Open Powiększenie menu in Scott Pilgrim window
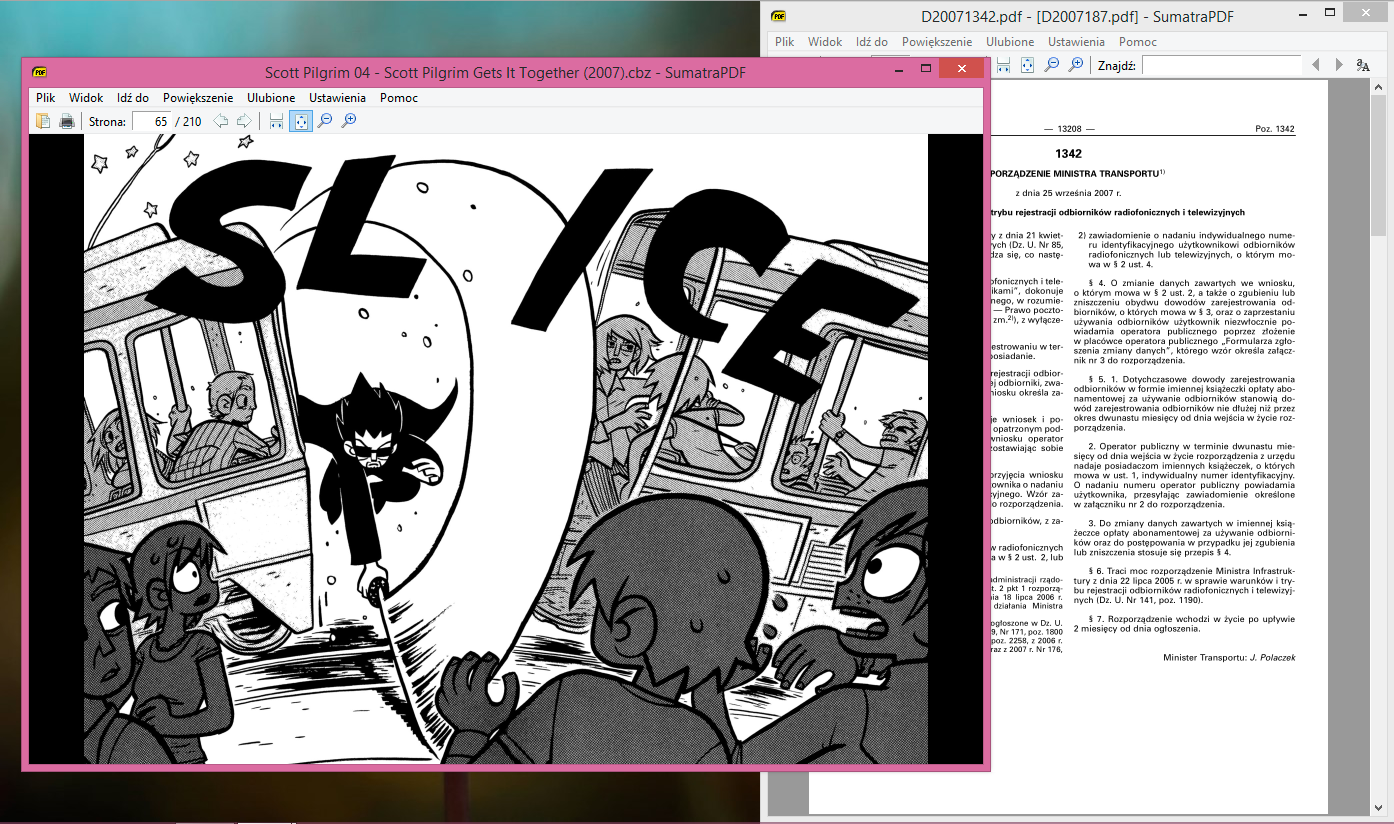 (198, 98)
